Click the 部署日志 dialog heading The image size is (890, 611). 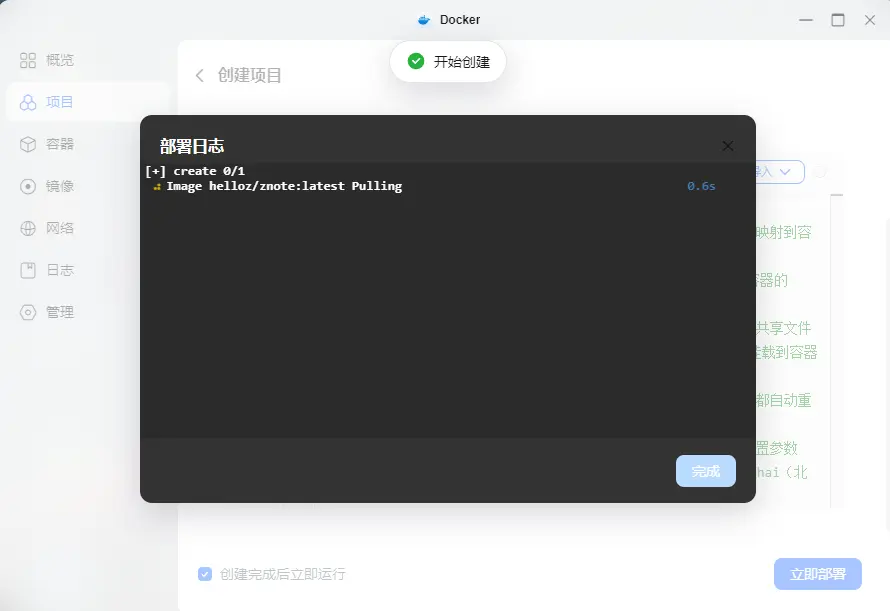click(192, 147)
